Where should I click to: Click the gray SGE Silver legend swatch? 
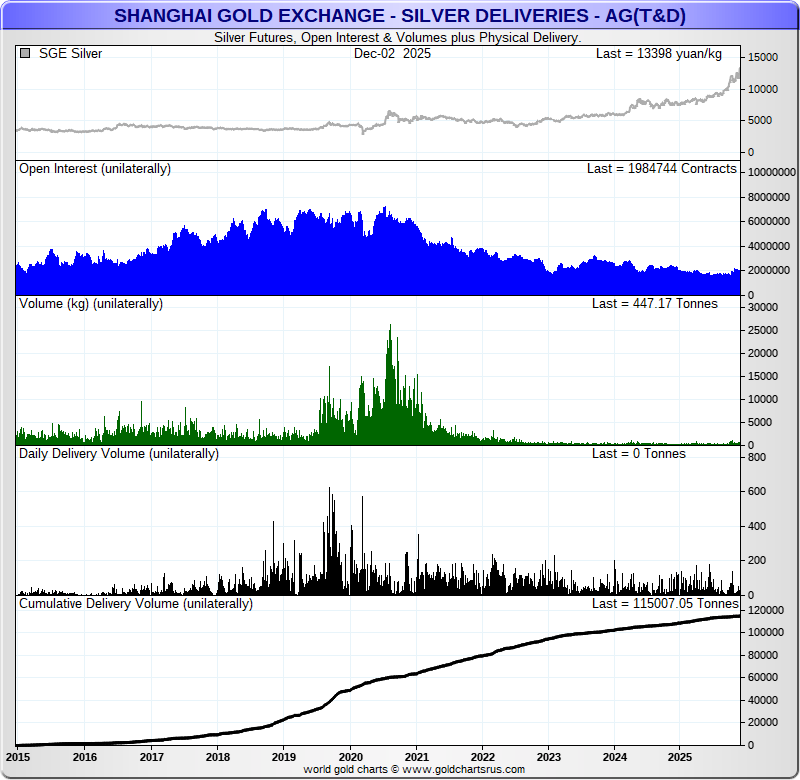pos(25,54)
